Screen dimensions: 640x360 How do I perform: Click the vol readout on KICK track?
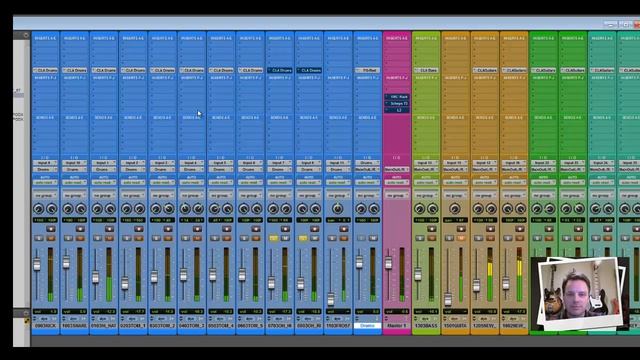pos(45,311)
